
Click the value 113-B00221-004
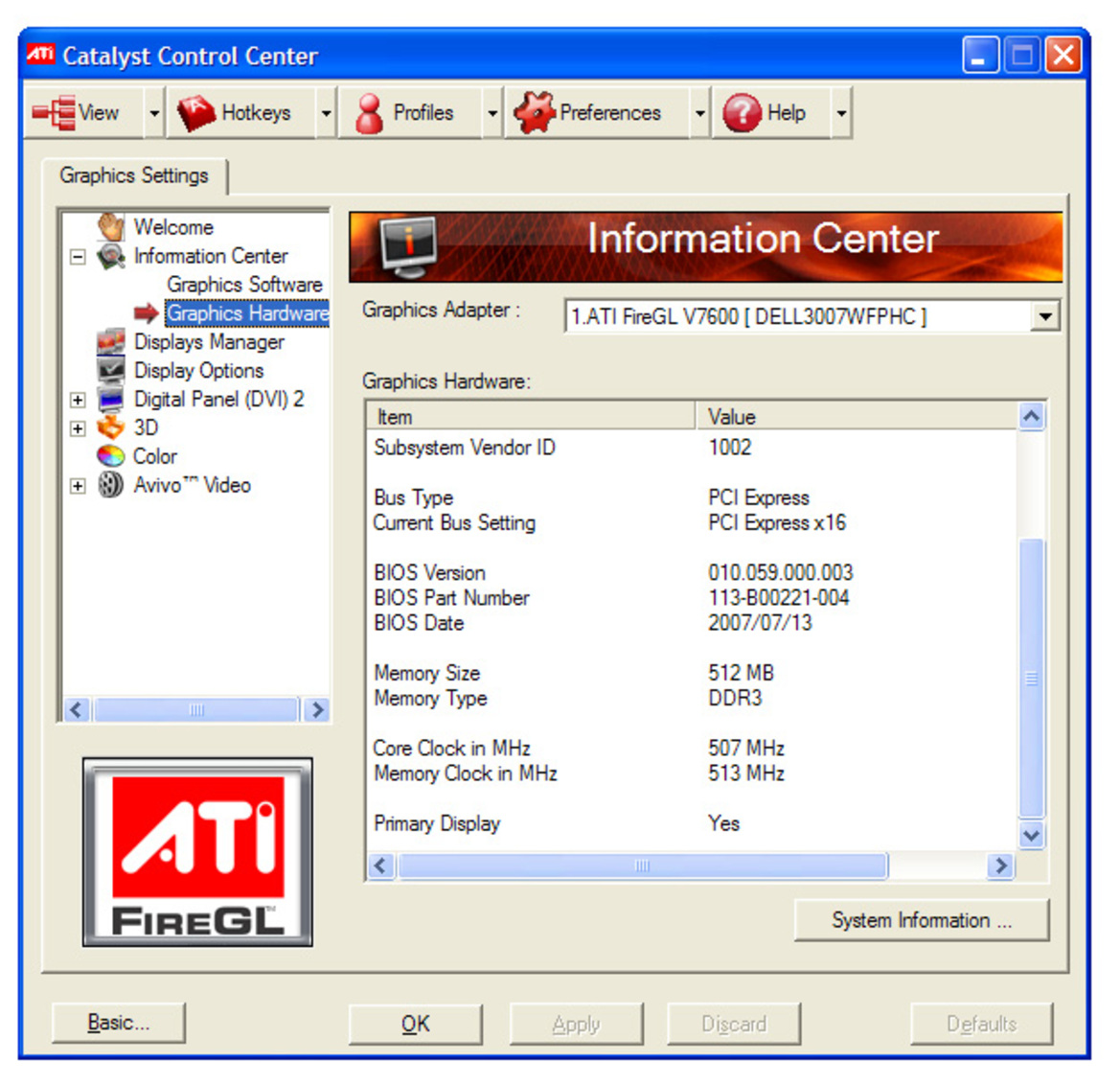tap(779, 597)
